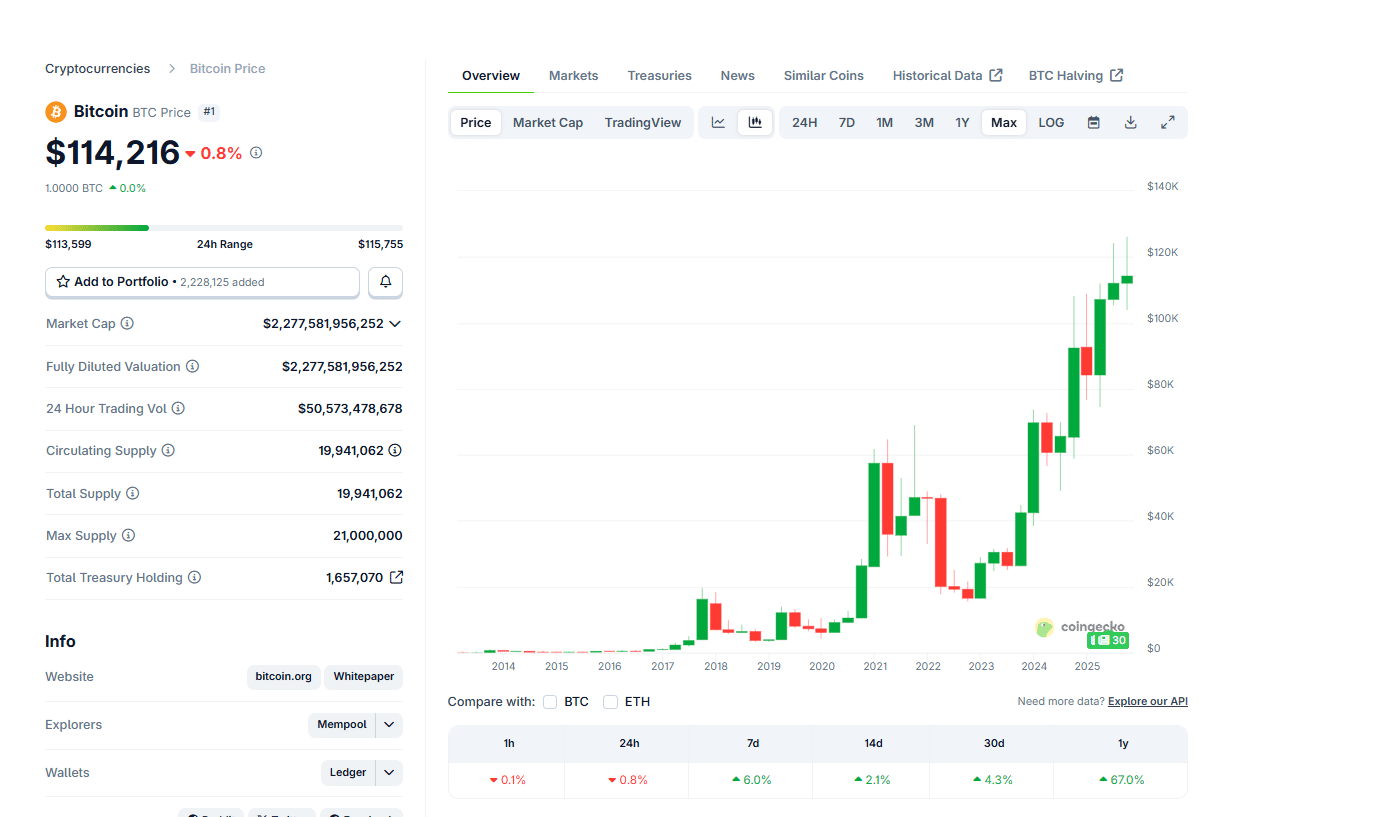Select the candlestick chart icon
The image size is (1378, 817).
[x=755, y=121]
